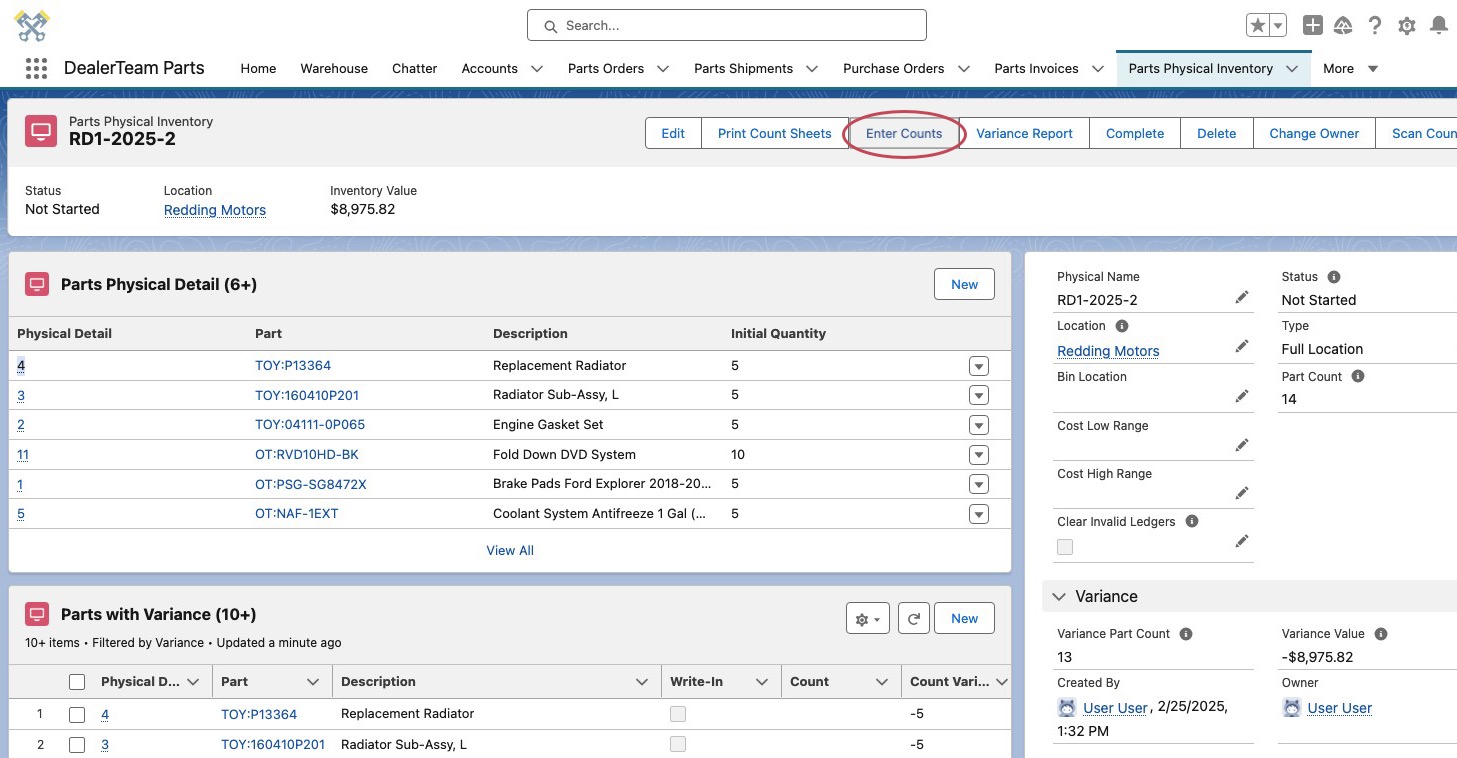Collapse the Variance section

(x=1058, y=597)
